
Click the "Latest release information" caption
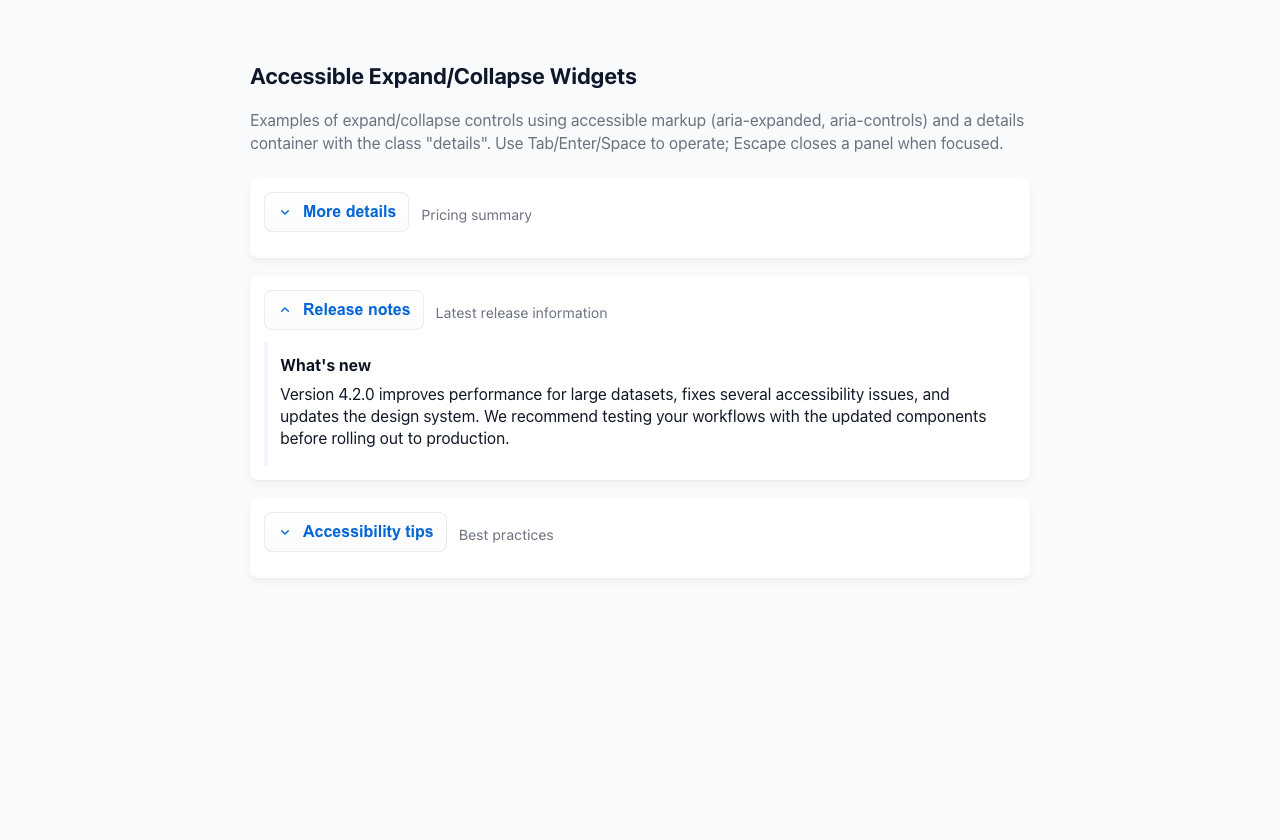coord(521,313)
